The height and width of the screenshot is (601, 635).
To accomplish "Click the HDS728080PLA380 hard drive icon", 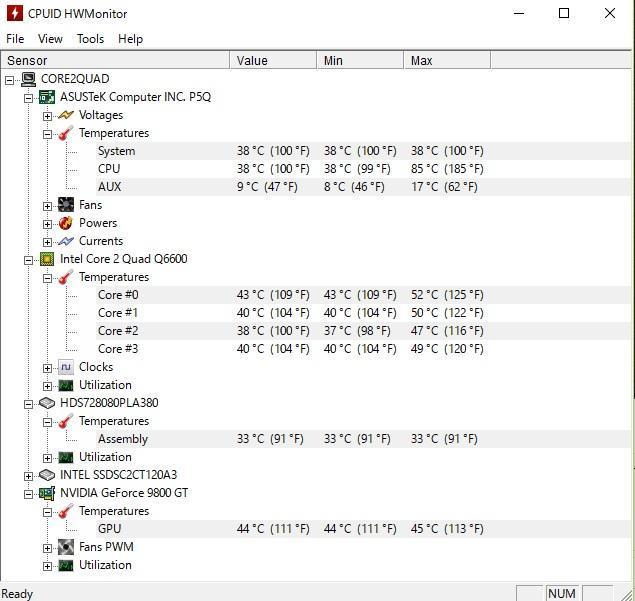I will point(47,403).
